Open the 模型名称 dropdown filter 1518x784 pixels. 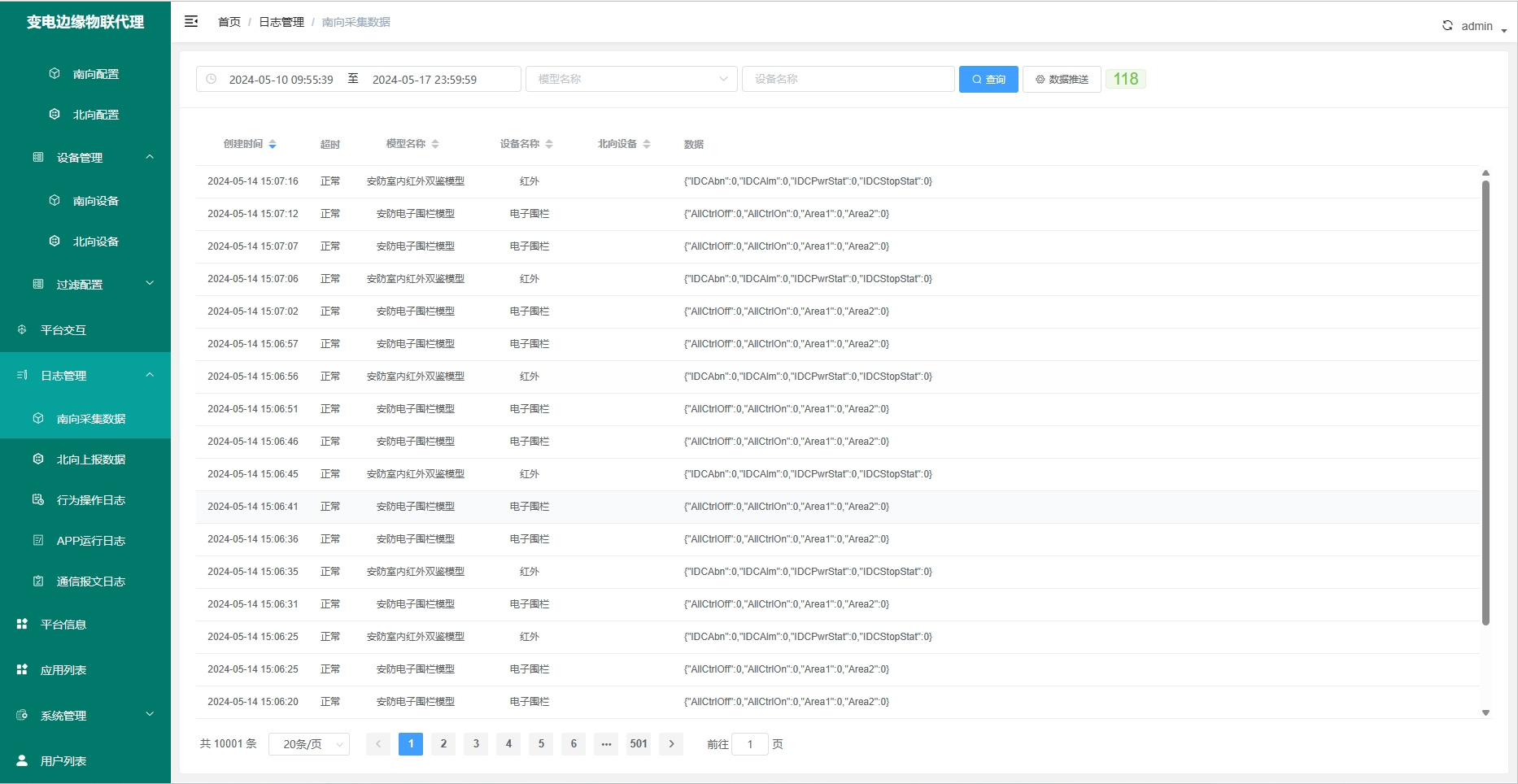tap(631, 80)
